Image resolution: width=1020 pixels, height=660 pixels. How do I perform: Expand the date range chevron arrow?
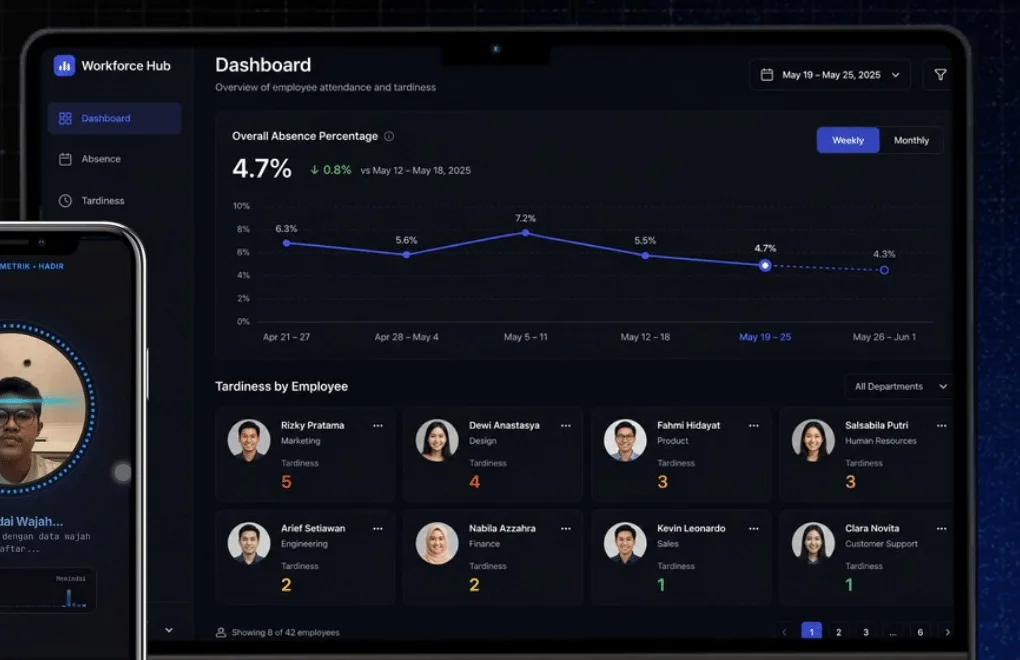coord(896,75)
